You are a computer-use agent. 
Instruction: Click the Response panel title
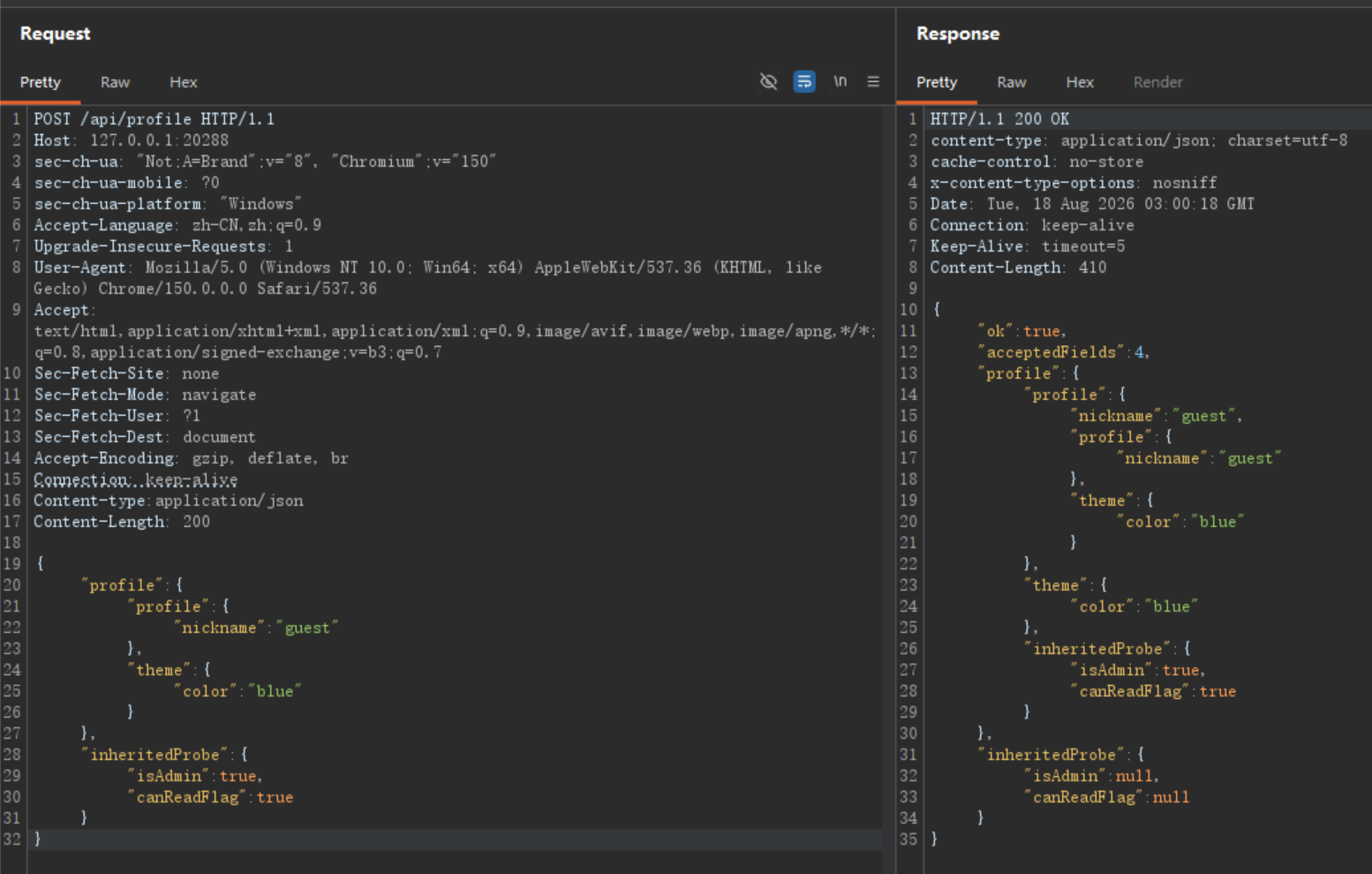(958, 34)
